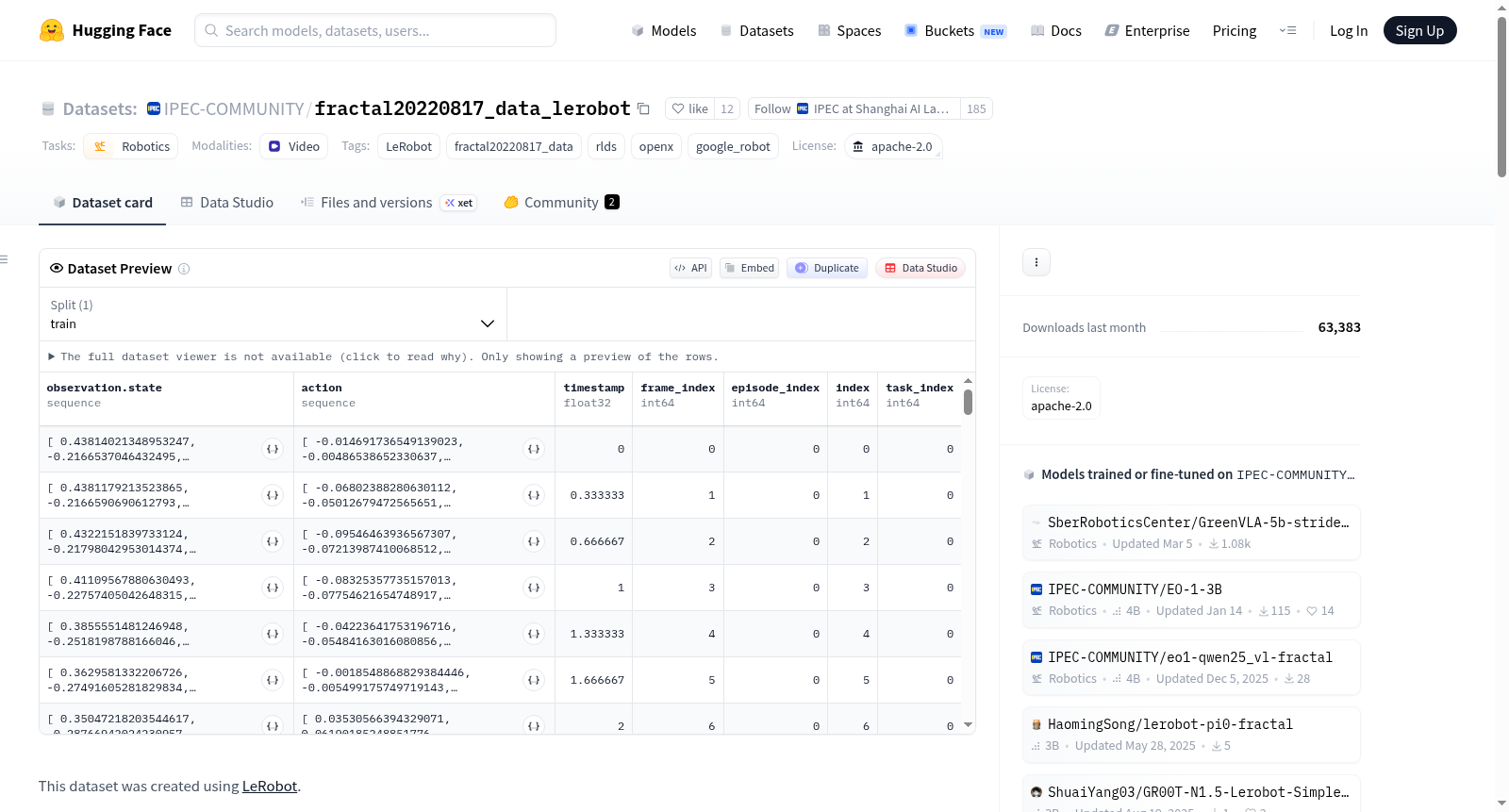Open the Enterprise nav item

[x=1147, y=30]
